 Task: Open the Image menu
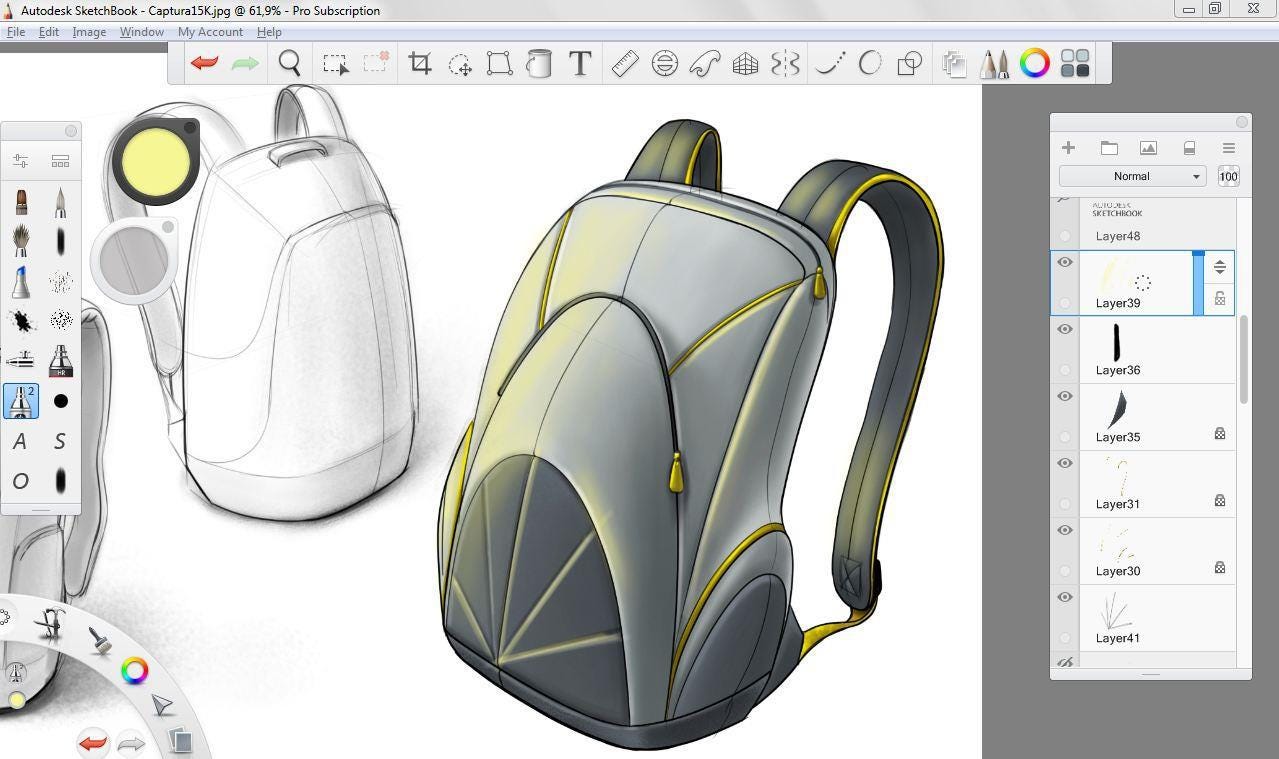89,32
